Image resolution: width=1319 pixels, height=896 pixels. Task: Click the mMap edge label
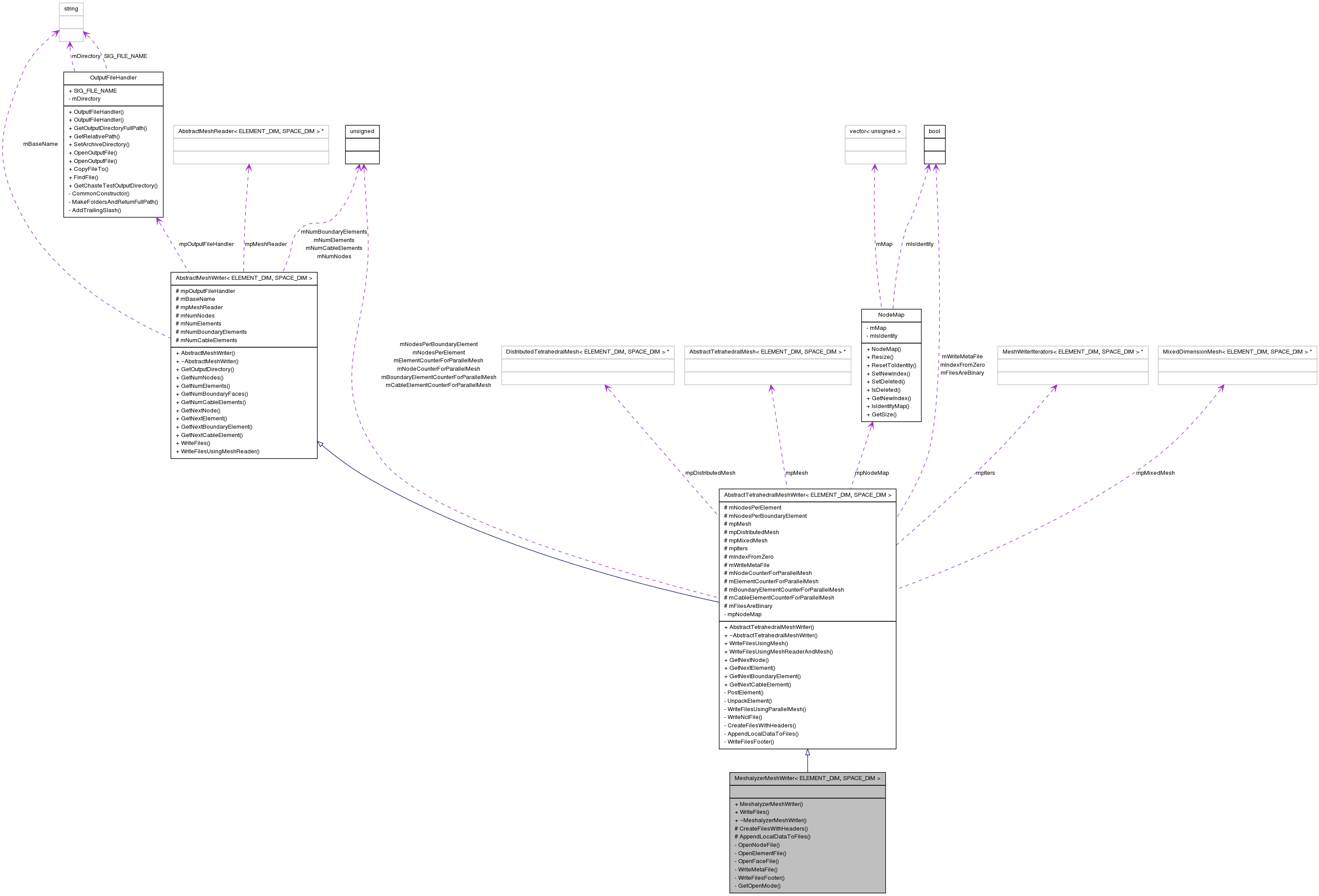pos(884,245)
